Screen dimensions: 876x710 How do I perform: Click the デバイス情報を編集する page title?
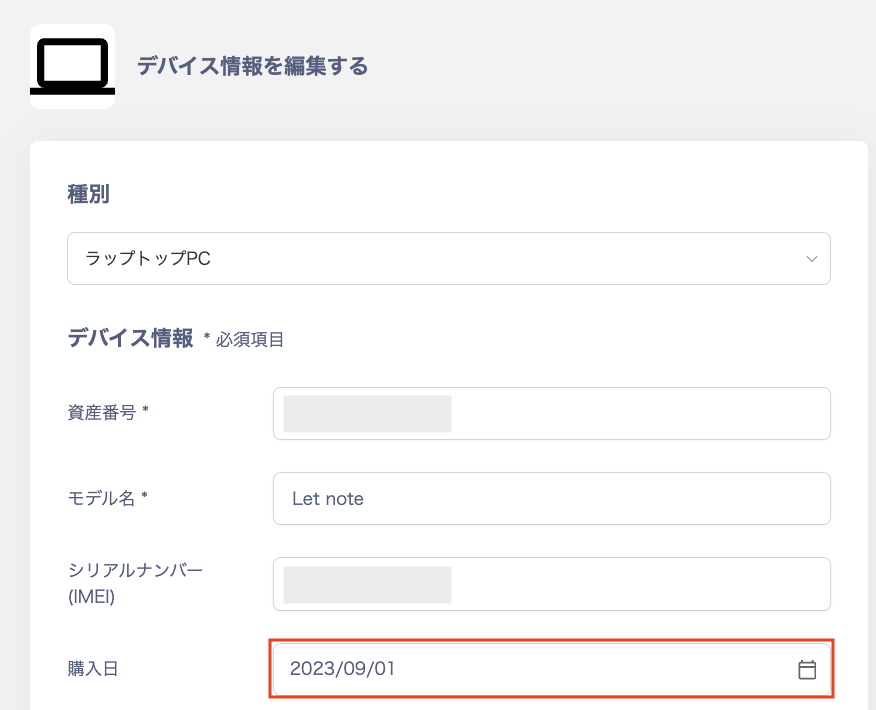pyautogui.click(x=252, y=67)
